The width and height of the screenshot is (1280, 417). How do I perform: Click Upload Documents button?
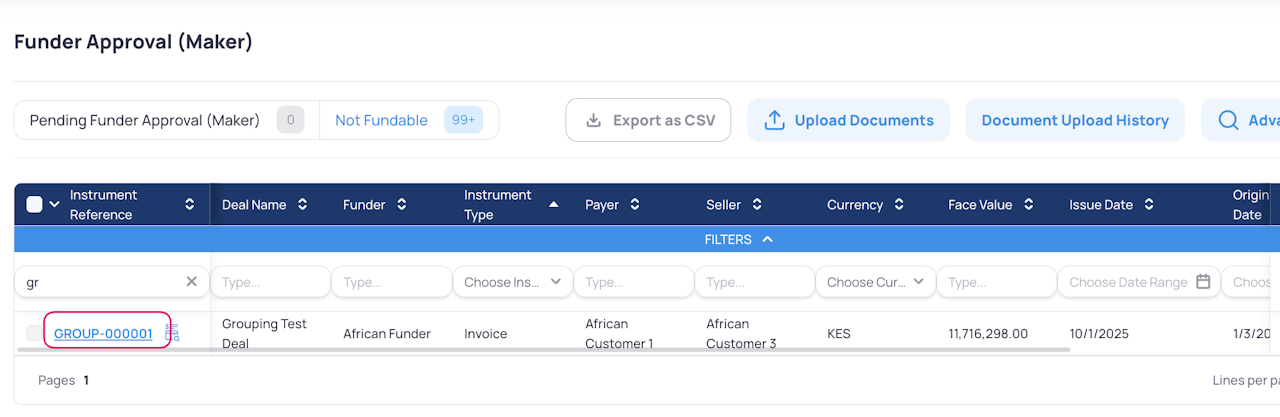(848, 120)
